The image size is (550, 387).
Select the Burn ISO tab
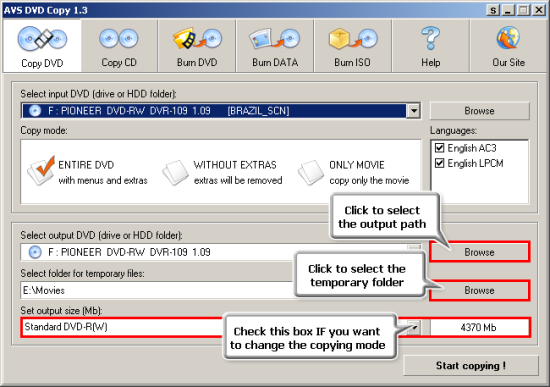click(353, 46)
